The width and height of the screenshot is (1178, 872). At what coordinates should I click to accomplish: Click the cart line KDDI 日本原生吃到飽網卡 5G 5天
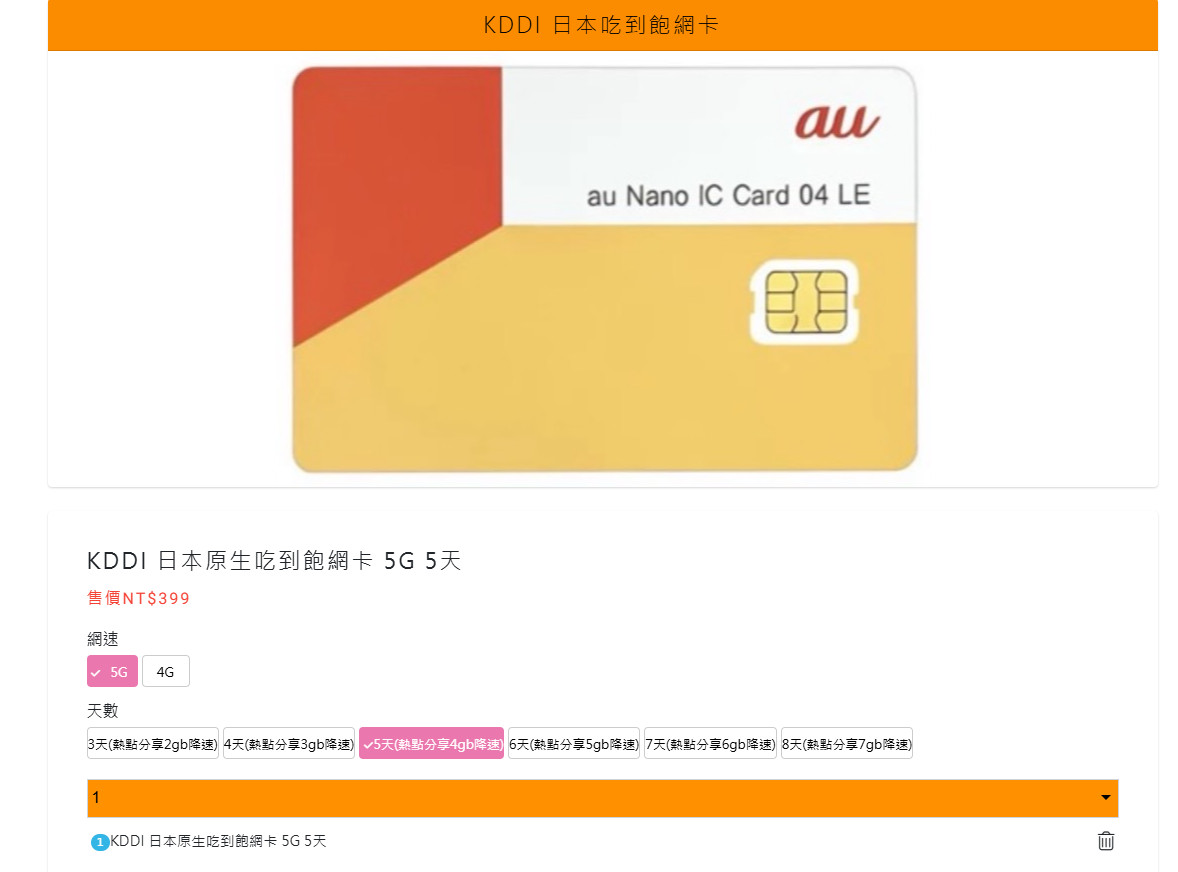pyautogui.click(x=219, y=841)
